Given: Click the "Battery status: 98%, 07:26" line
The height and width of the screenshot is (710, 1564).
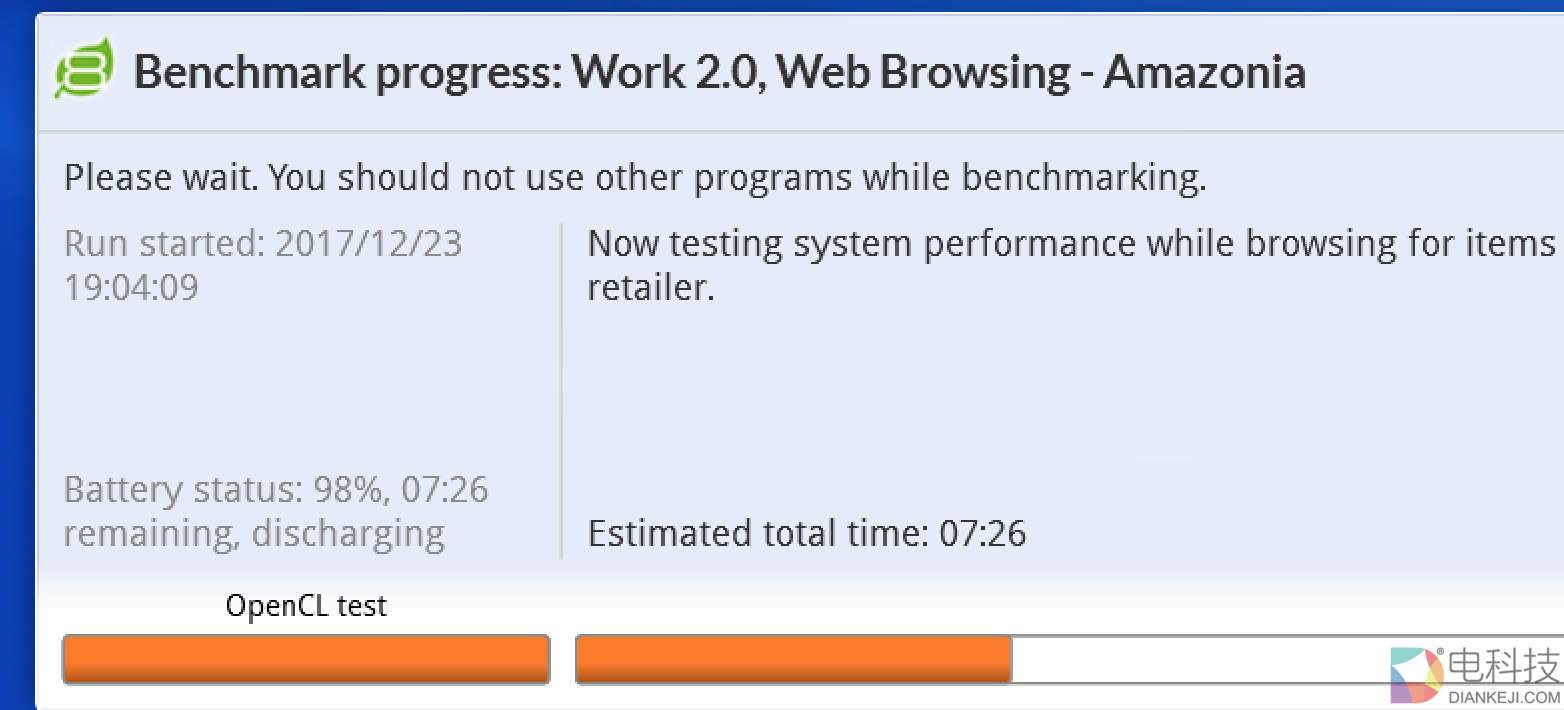Looking at the screenshot, I should point(276,490).
